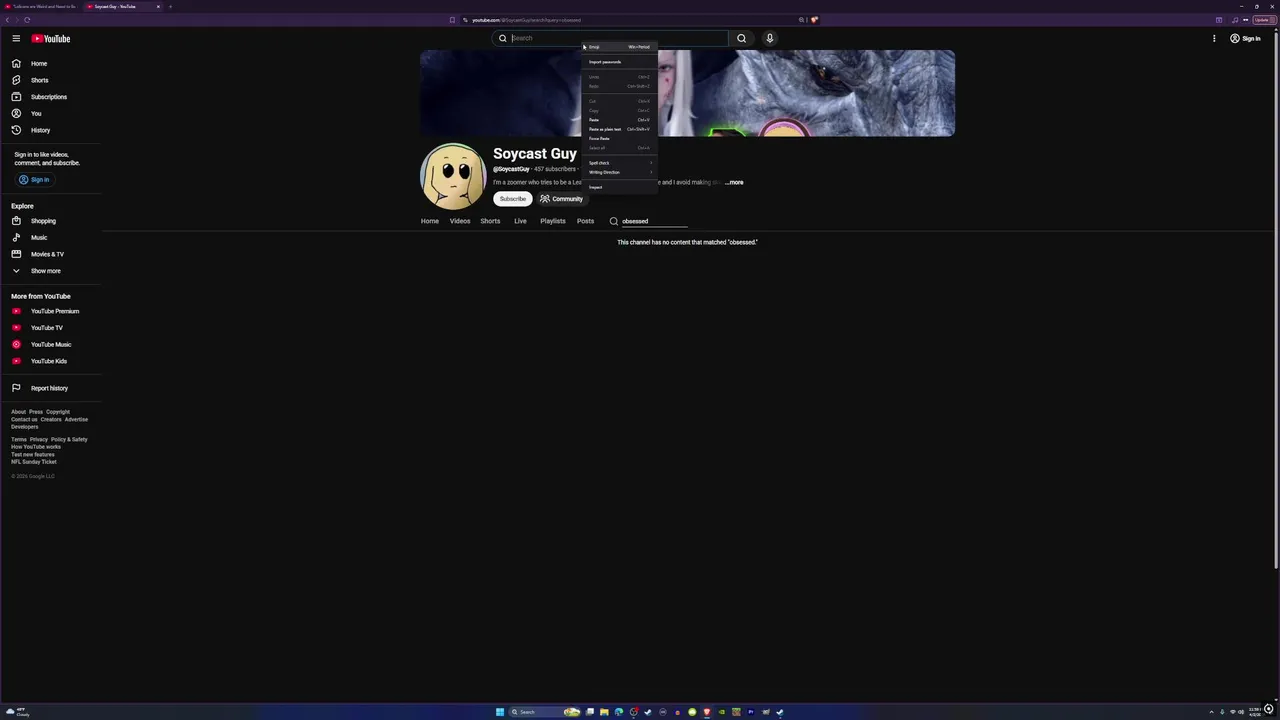Screen dimensions: 1280x720
Task: Select Paste in the context menu
Action: pyautogui.click(x=619, y=120)
